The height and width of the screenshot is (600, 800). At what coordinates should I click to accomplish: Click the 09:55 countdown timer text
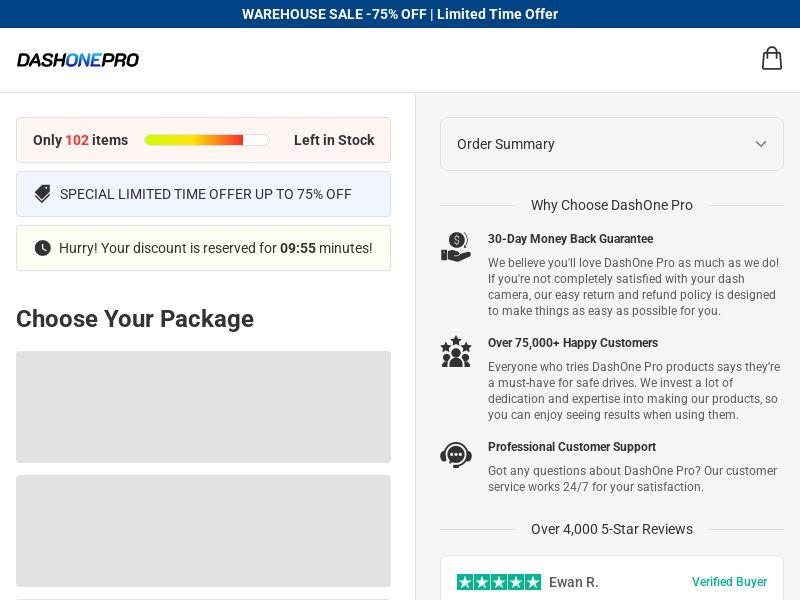tap(298, 248)
